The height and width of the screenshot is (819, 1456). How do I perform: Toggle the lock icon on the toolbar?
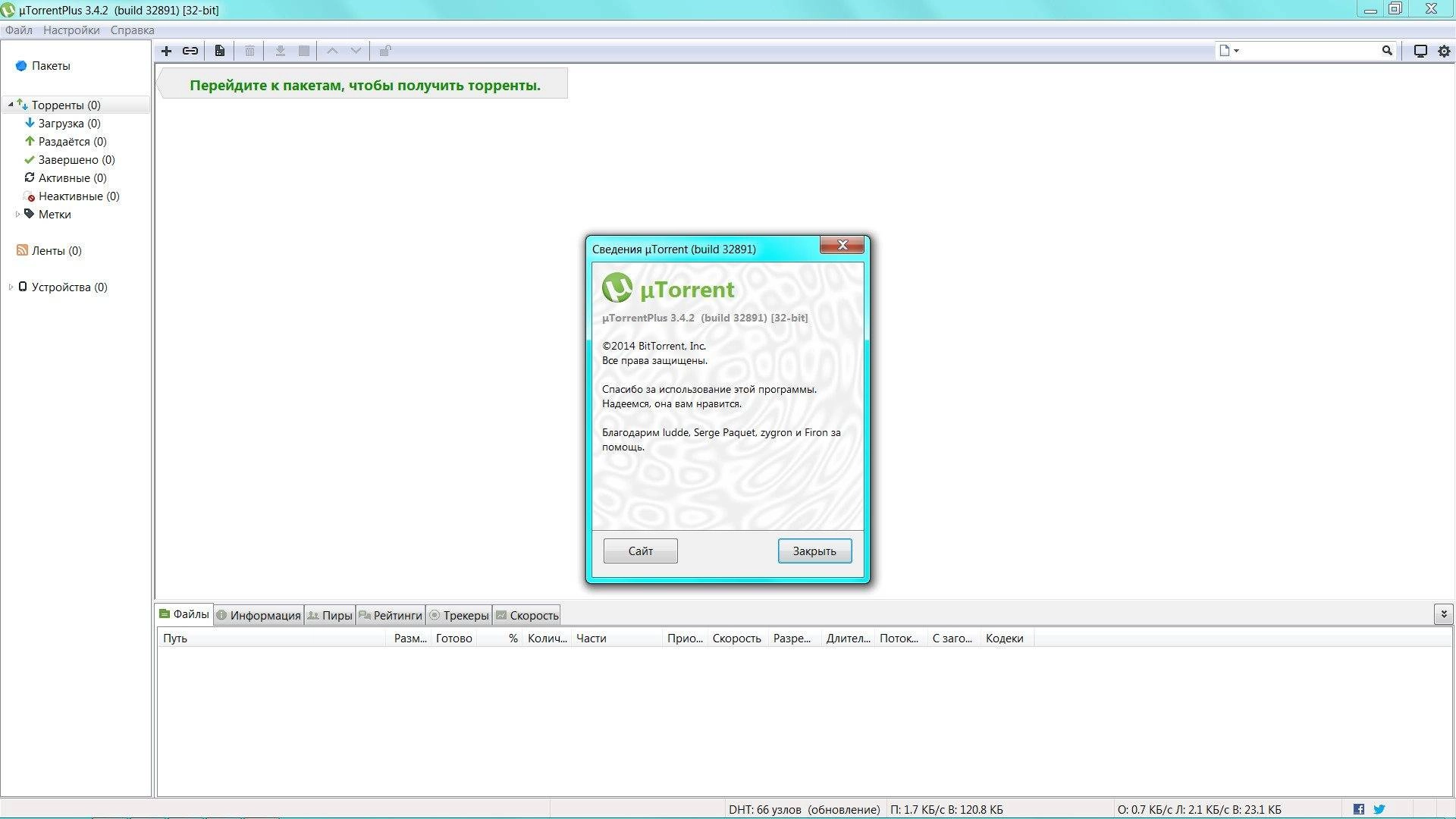pos(384,50)
